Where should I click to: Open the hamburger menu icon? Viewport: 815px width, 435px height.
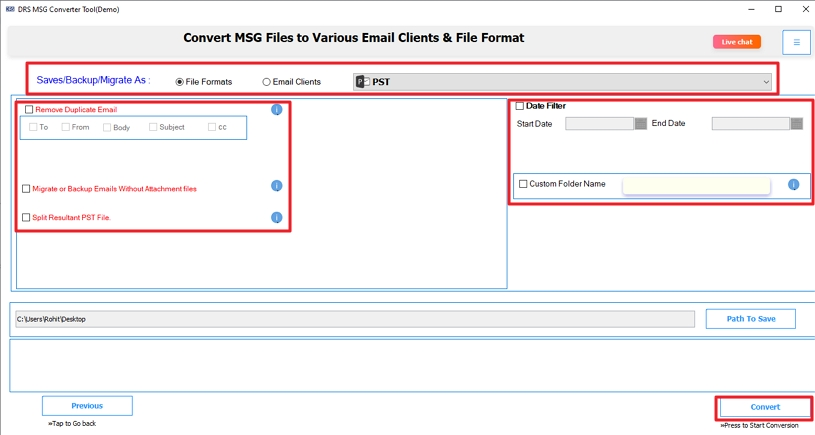pyautogui.click(x=796, y=42)
